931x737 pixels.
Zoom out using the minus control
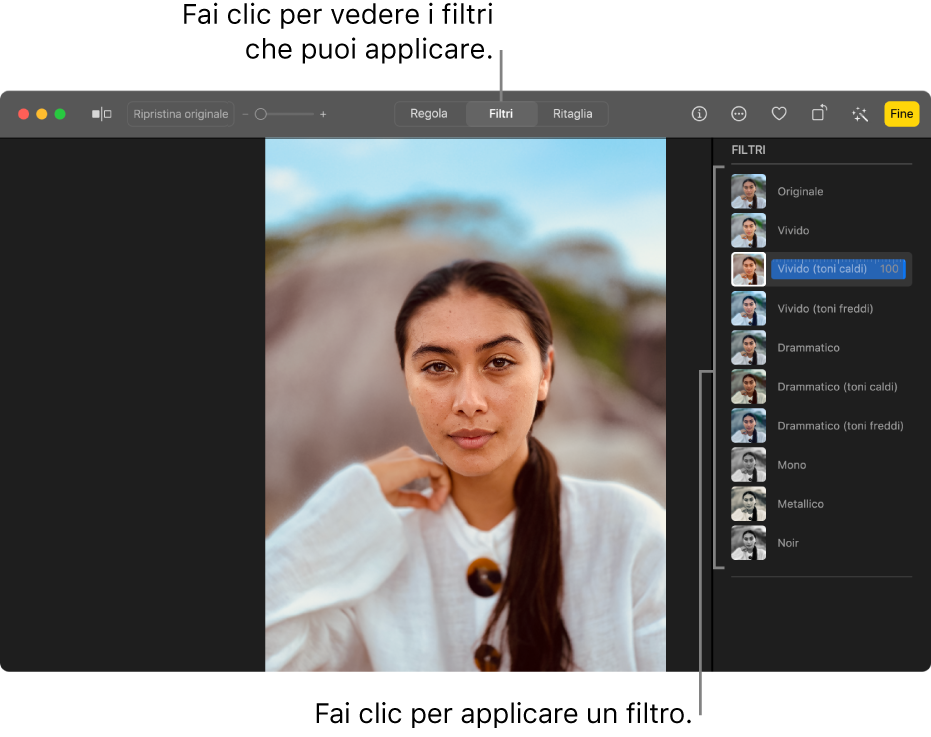point(244,114)
